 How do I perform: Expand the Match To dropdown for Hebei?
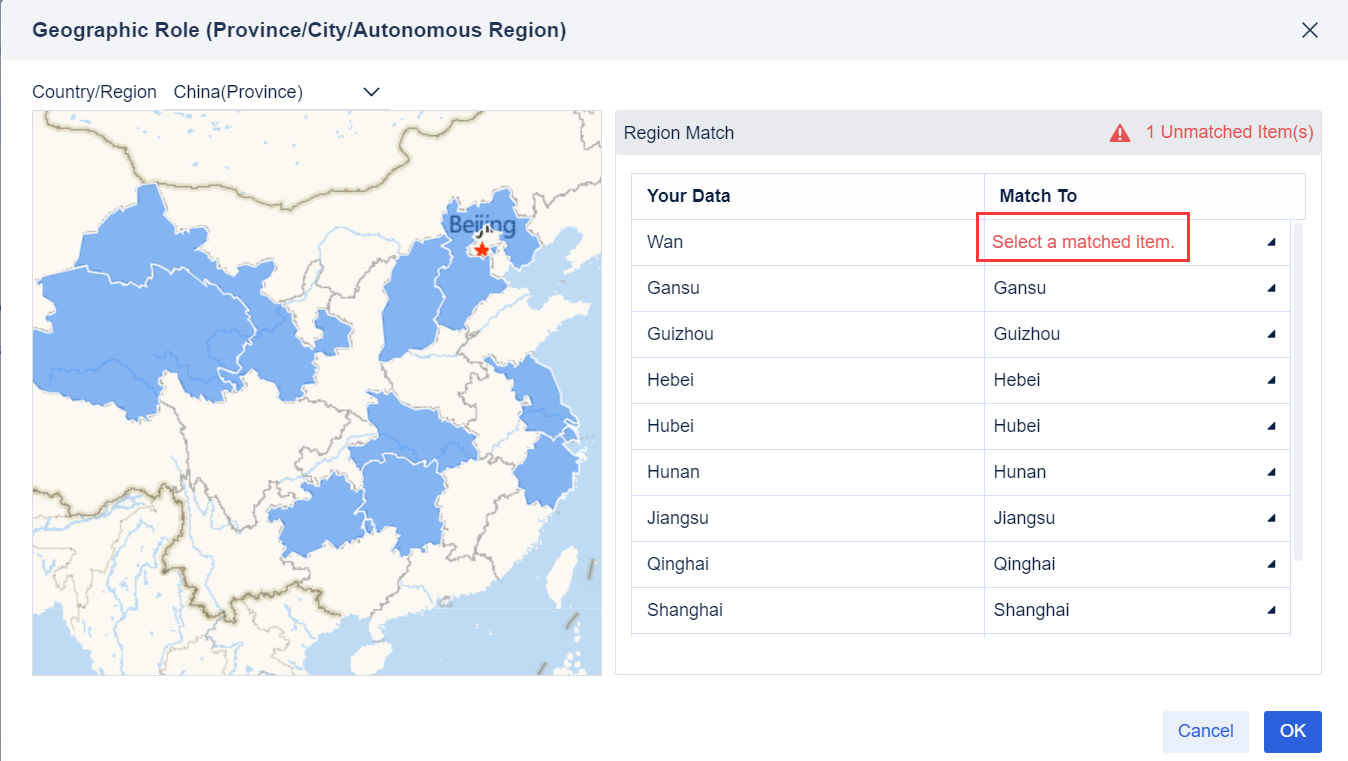pyautogui.click(x=1271, y=380)
